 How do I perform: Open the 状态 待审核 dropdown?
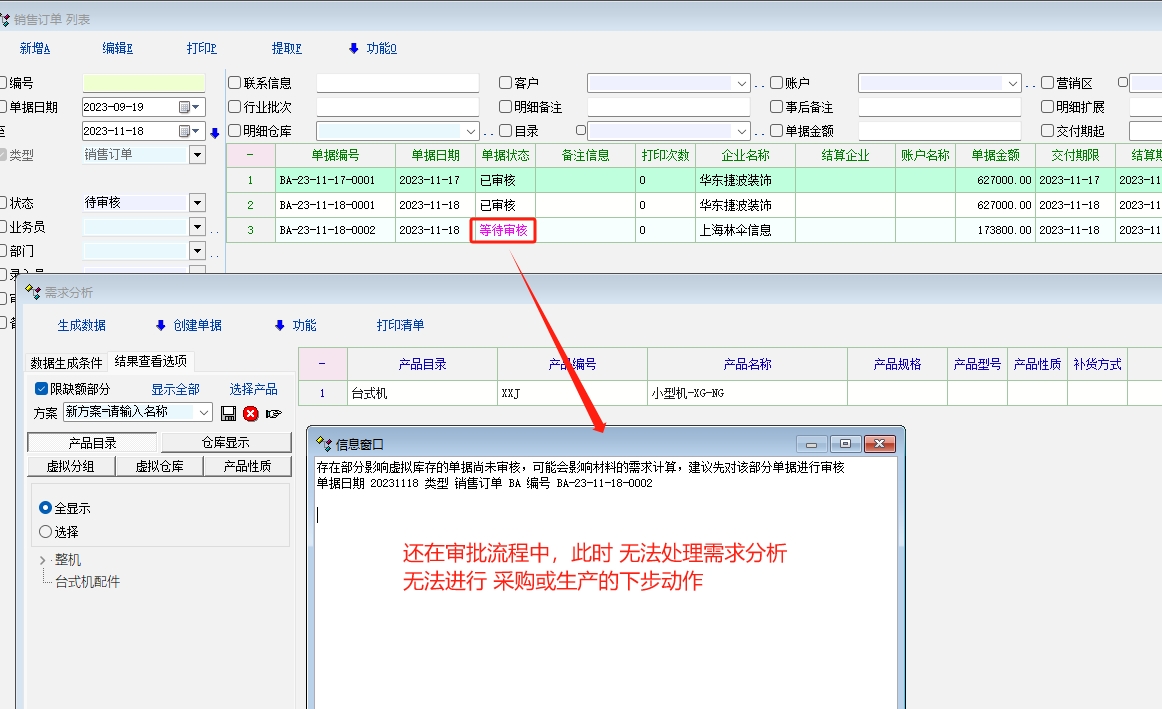point(196,203)
